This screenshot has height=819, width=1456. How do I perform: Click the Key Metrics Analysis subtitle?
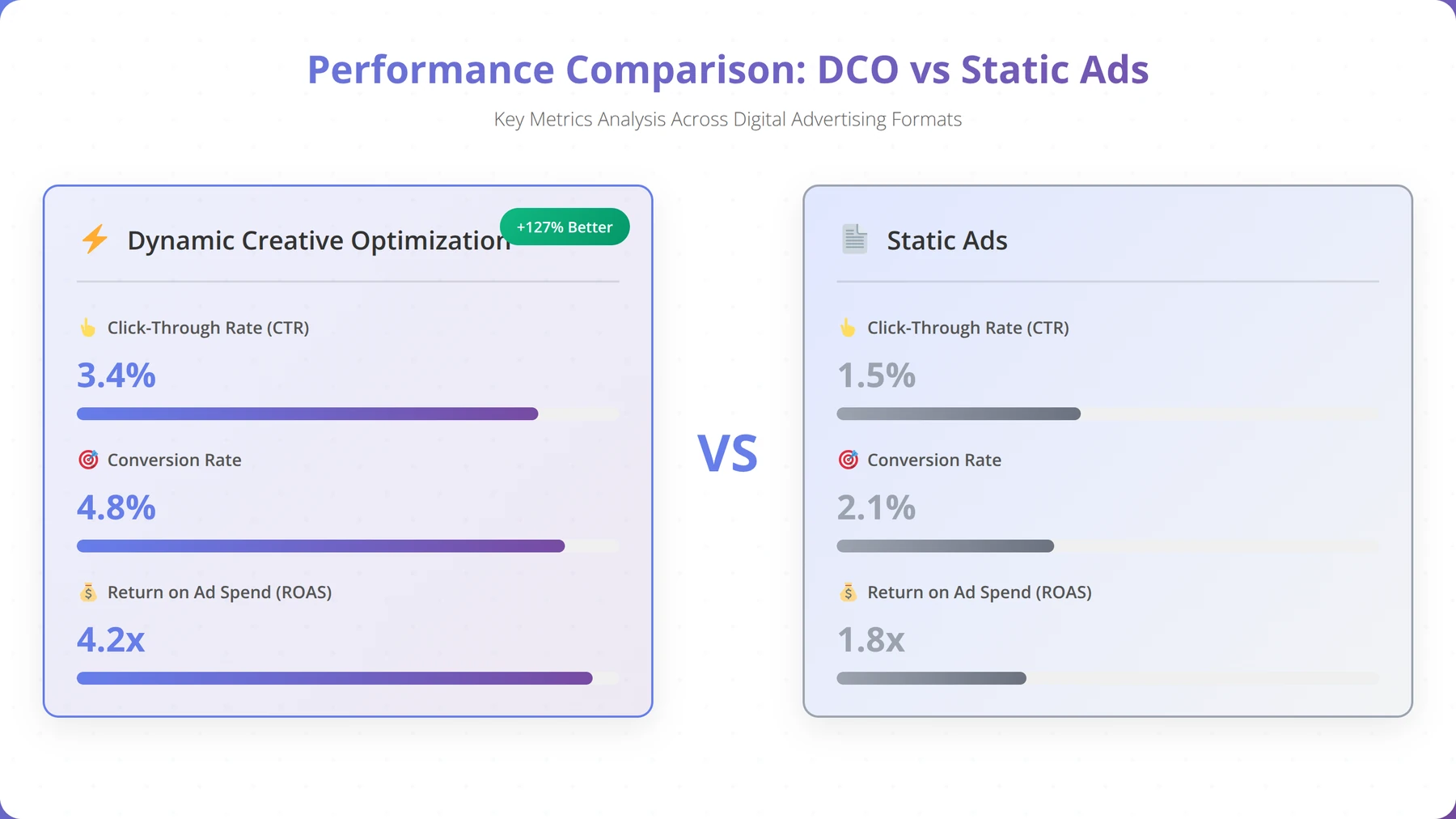click(x=728, y=119)
